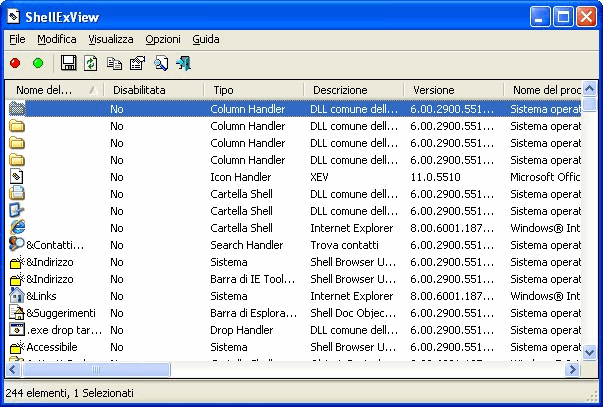This screenshot has height=407, width=603.
Task: Click the Icon Handler type cell
Action: (x=241, y=177)
